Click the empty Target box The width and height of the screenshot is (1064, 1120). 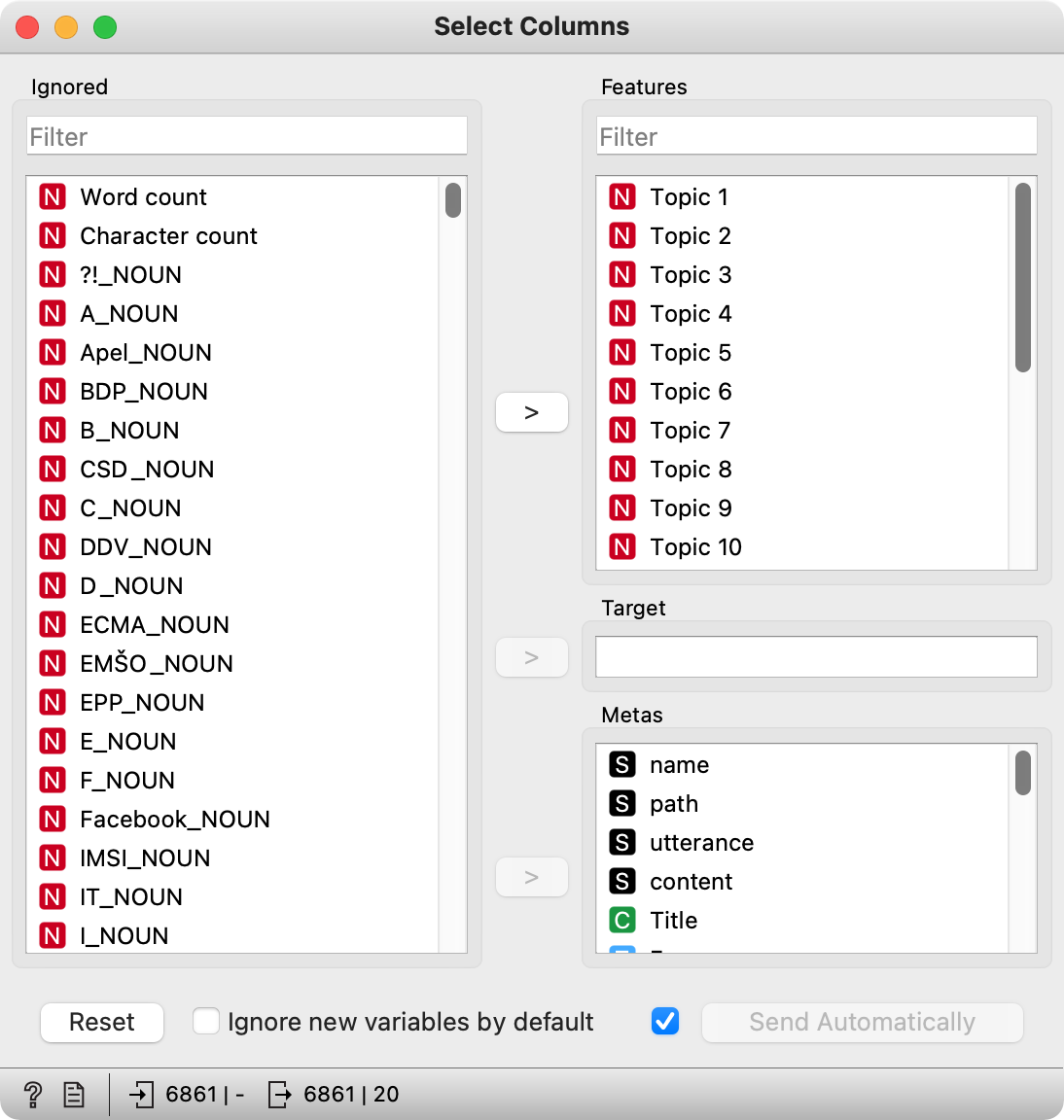[816, 657]
